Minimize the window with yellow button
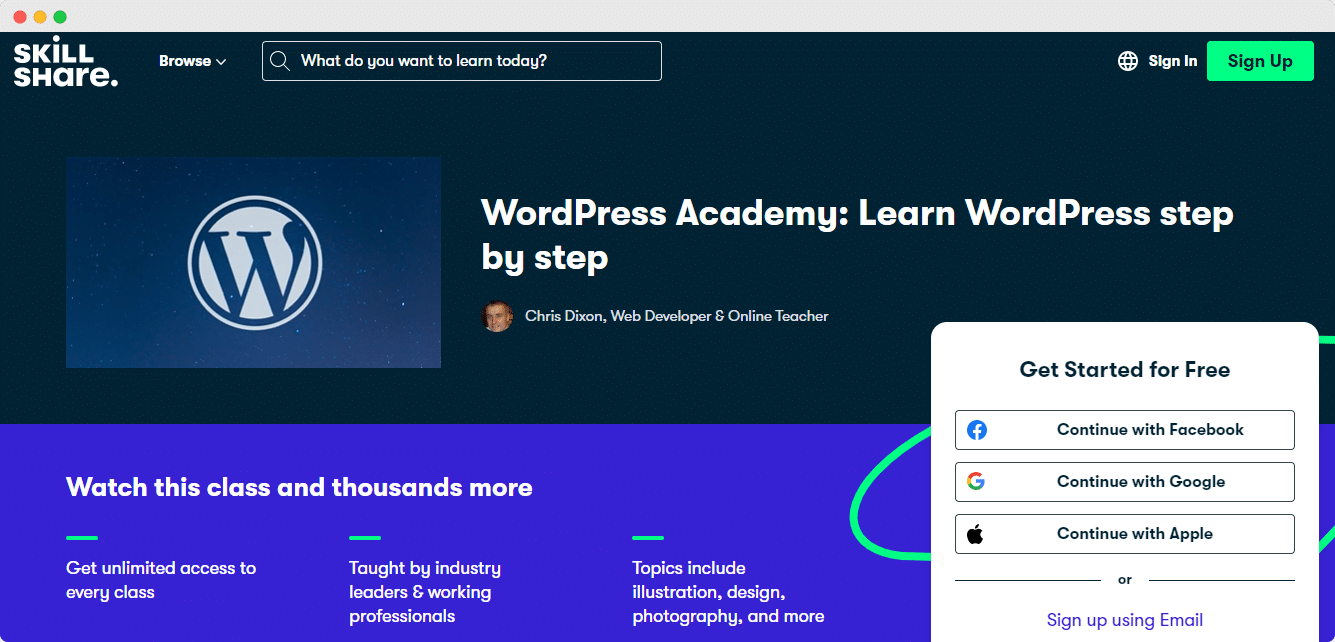Viewport: 1335px width, 642px height. [40, 17]
